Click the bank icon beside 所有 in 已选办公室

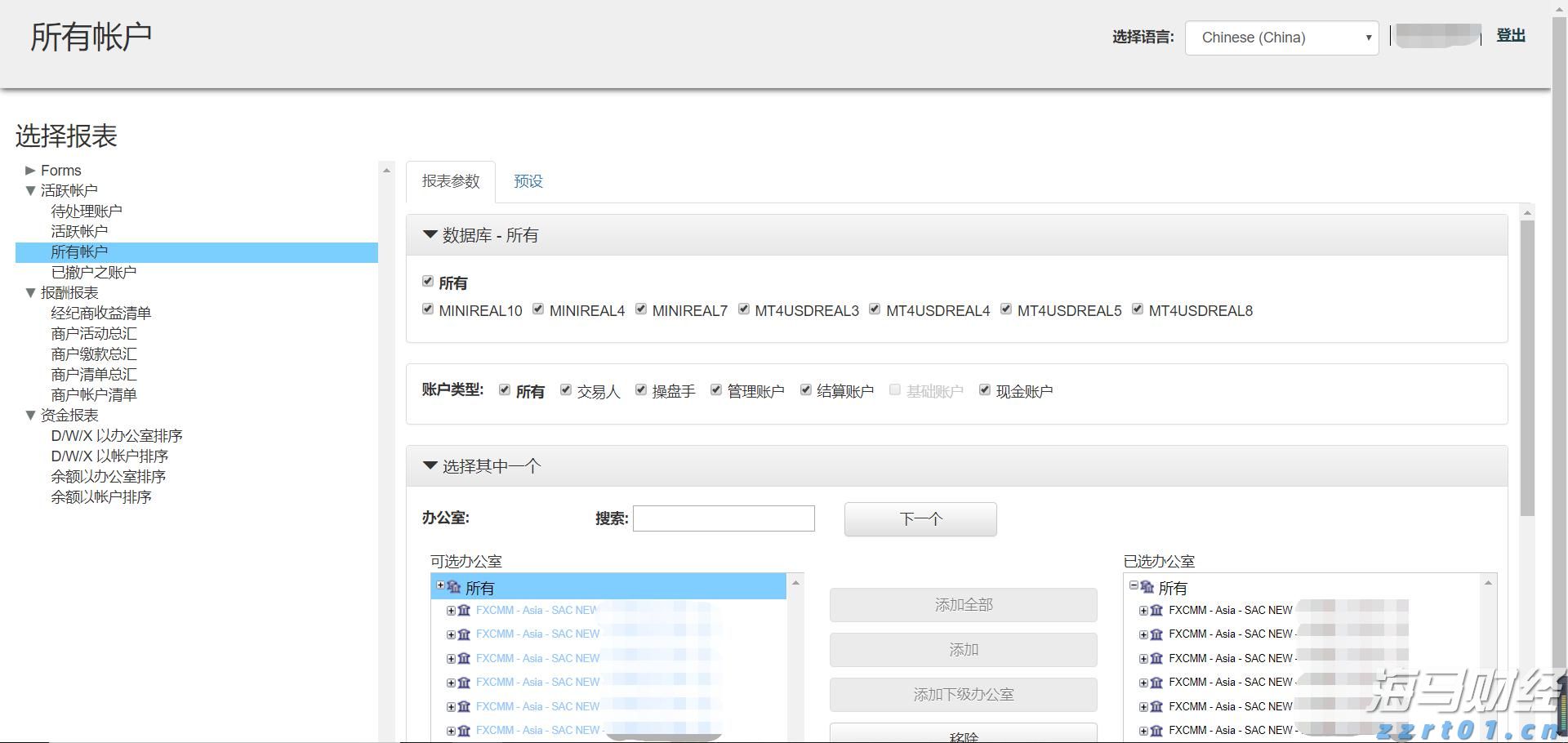click(1147, 587)
